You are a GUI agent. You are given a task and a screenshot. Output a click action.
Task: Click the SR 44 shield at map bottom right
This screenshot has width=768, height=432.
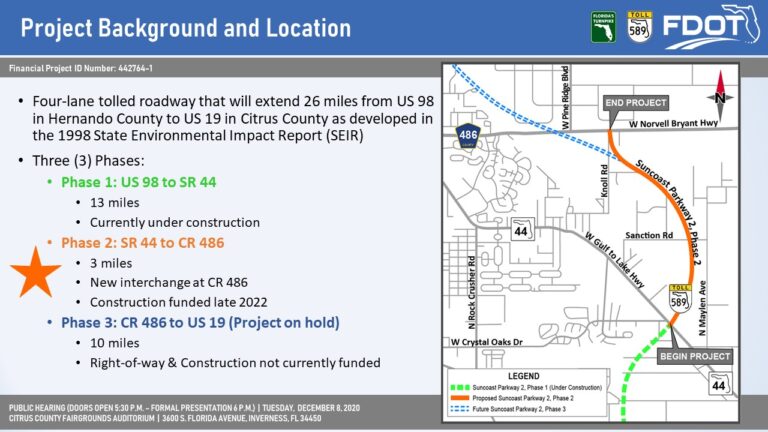(x=719, y=384)
